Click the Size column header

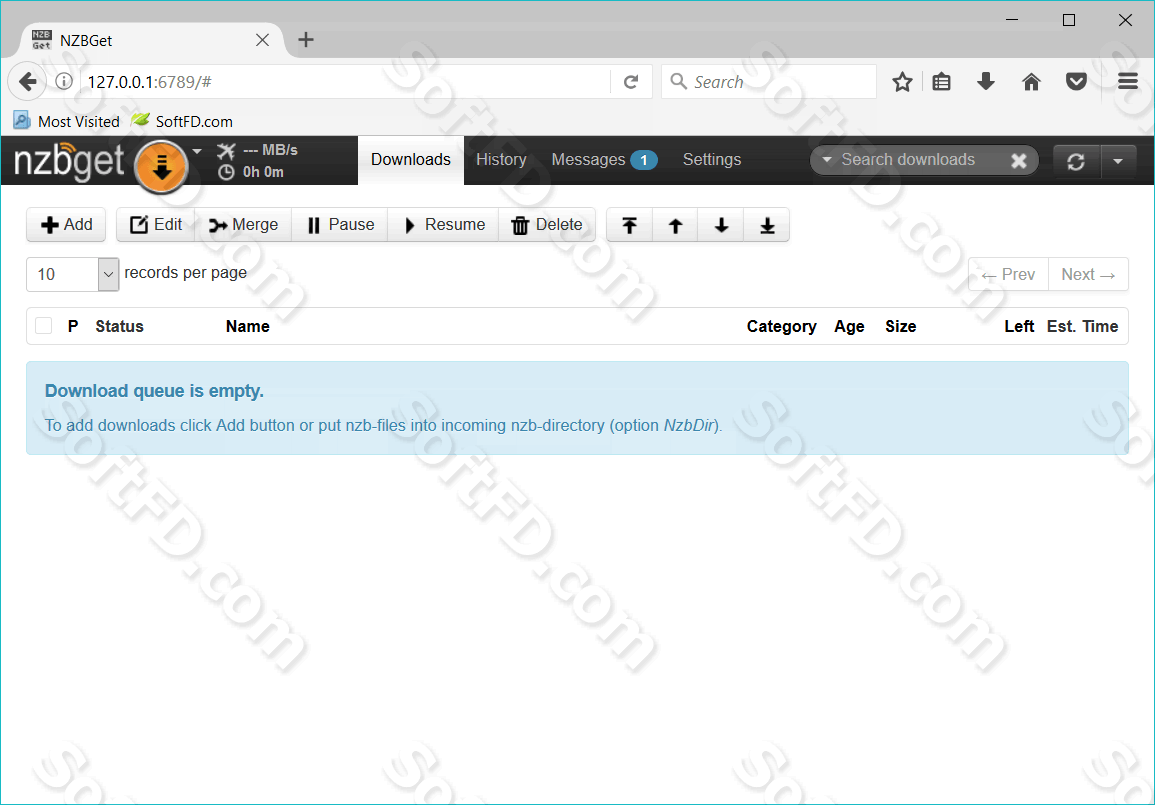point(901,326)
